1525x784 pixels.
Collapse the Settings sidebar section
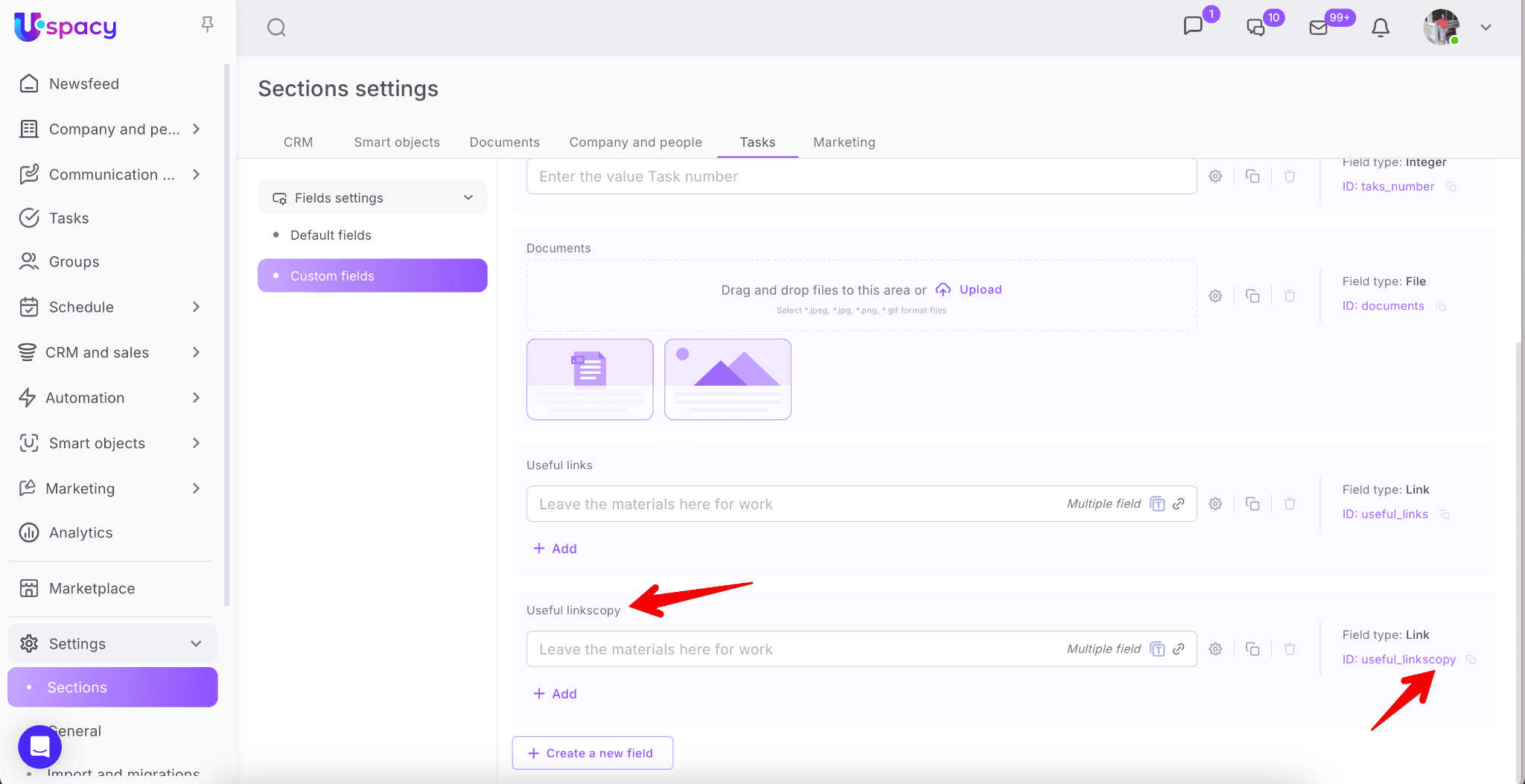coord(196,644)
